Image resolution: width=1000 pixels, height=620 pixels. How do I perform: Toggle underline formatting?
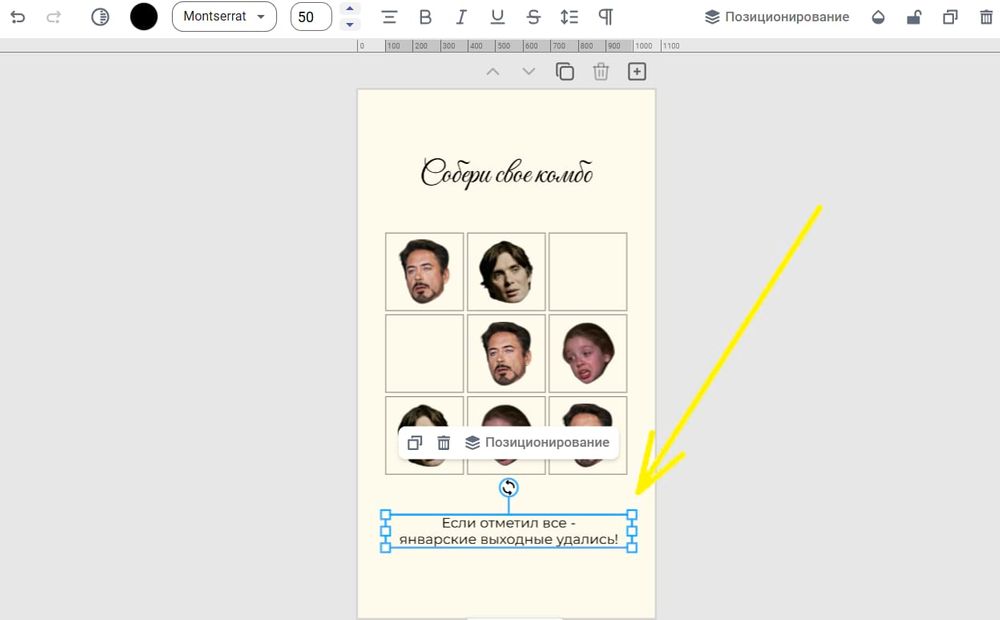tap(497, 17)
